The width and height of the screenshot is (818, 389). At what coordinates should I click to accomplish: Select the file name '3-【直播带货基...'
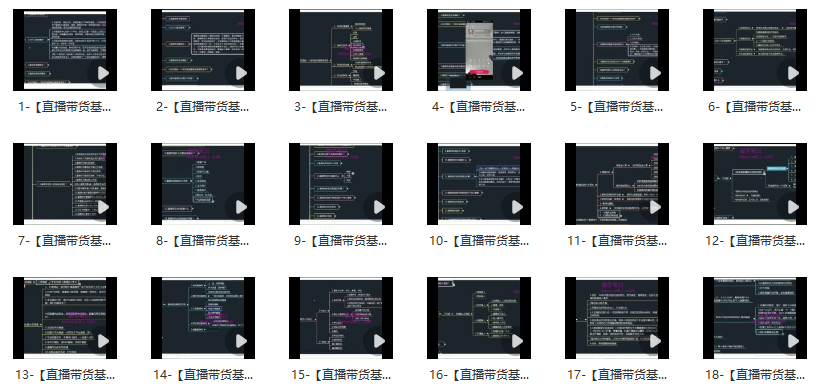tap(341, 107)
